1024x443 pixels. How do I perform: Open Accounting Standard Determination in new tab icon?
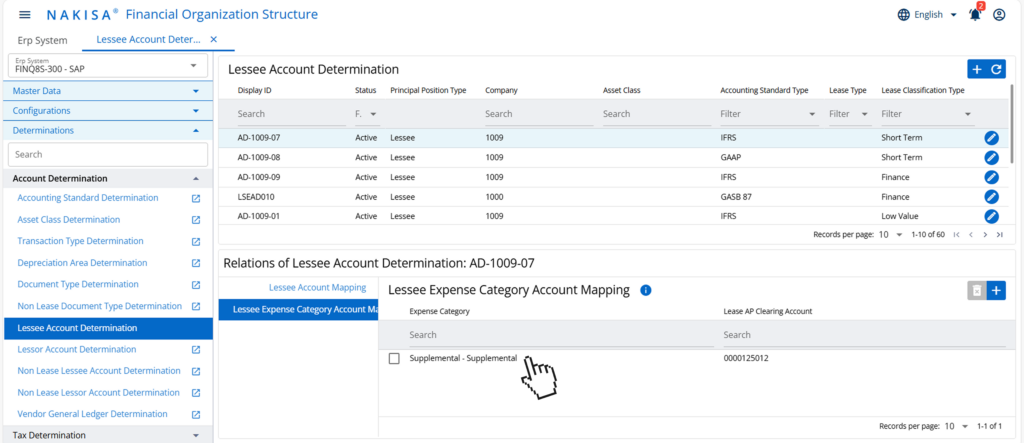(195, 198)
